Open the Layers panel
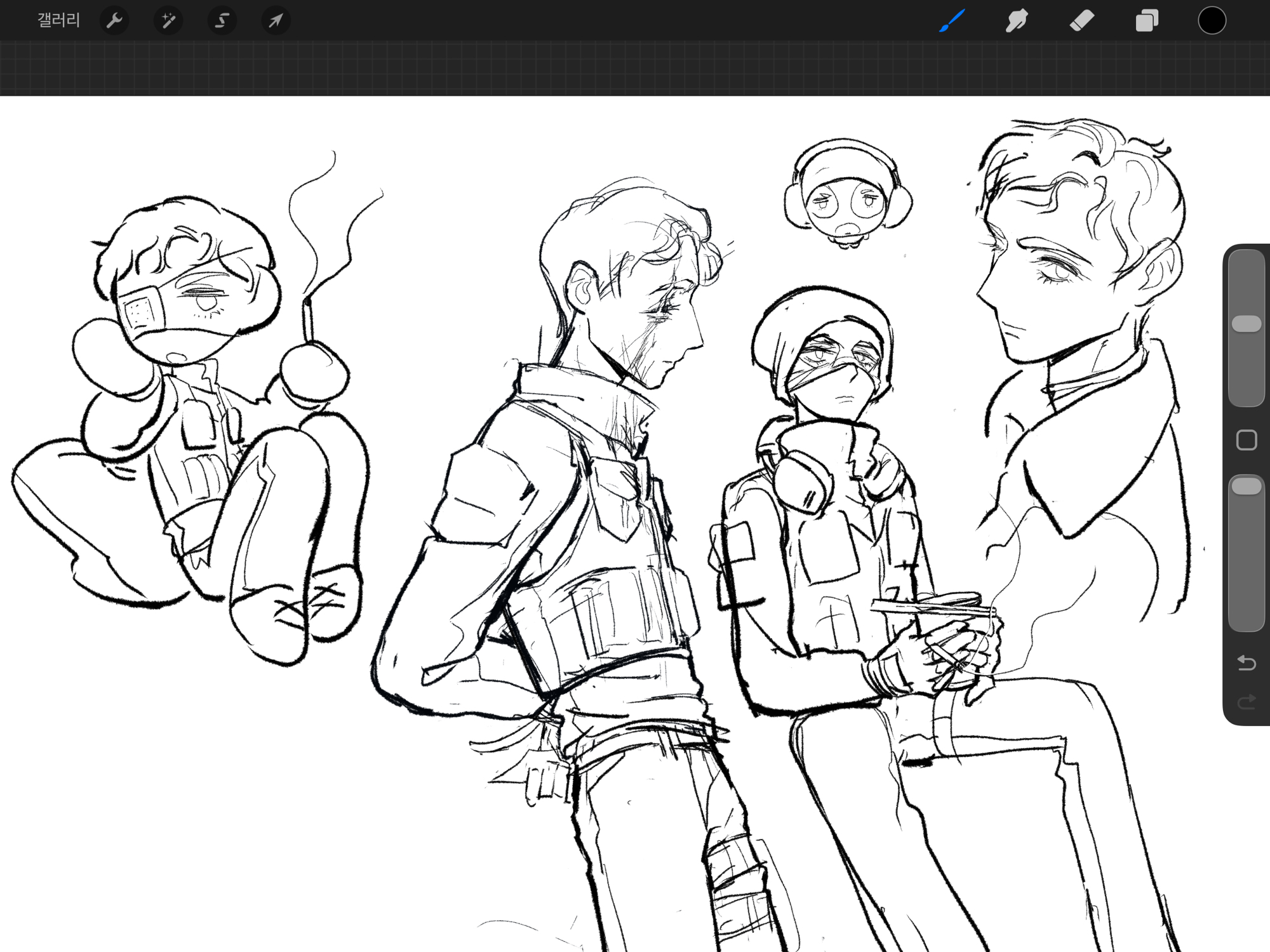Image resolution: width=1270 pixels, height=952 pixels. 1147,21
